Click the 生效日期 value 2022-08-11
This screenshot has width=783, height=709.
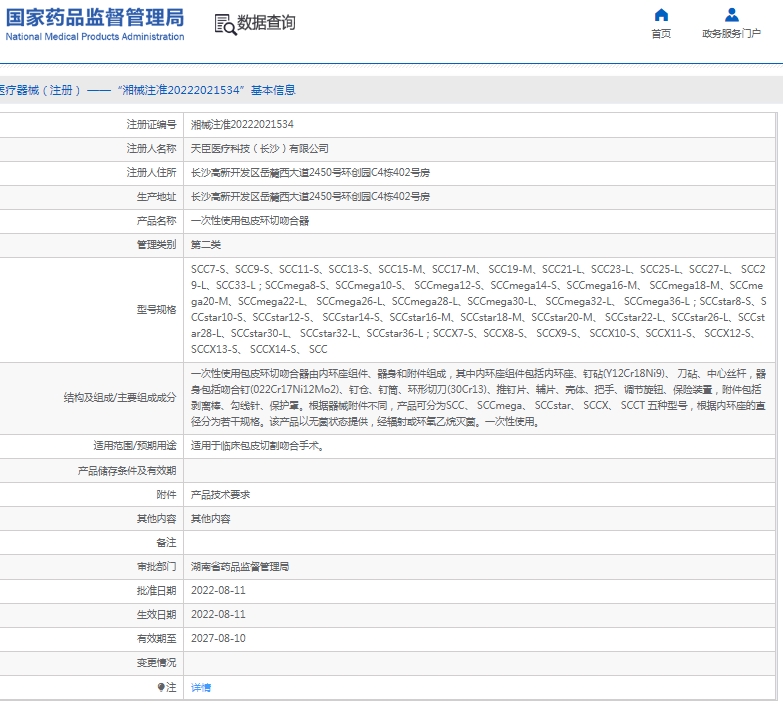[218, 615]
